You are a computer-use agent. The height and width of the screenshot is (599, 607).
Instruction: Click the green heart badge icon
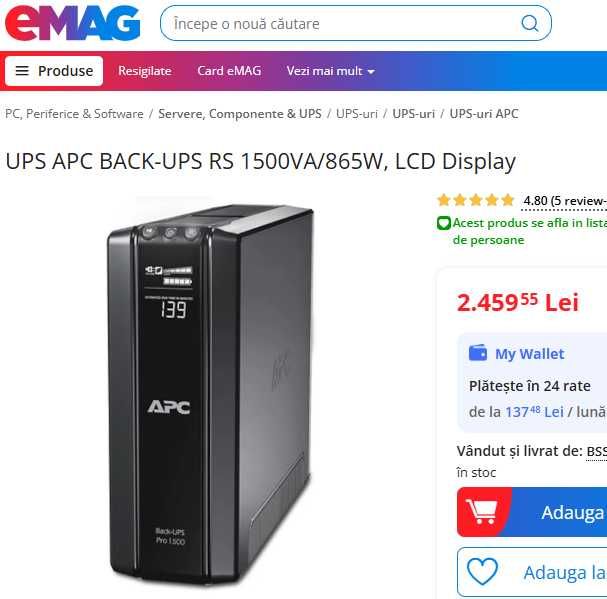tap(444, 223)
